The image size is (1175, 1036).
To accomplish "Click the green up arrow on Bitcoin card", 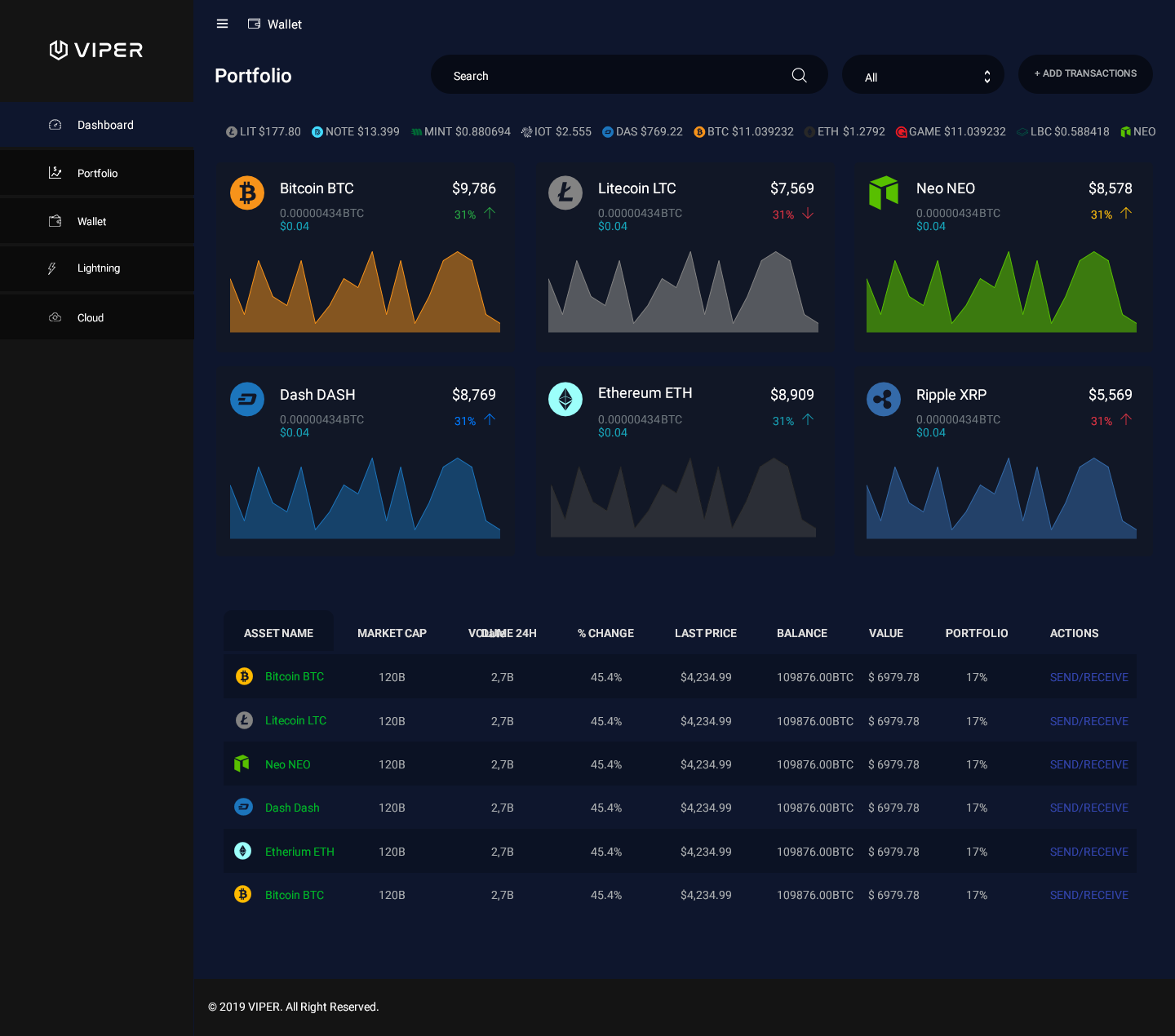I will point(490,213).
